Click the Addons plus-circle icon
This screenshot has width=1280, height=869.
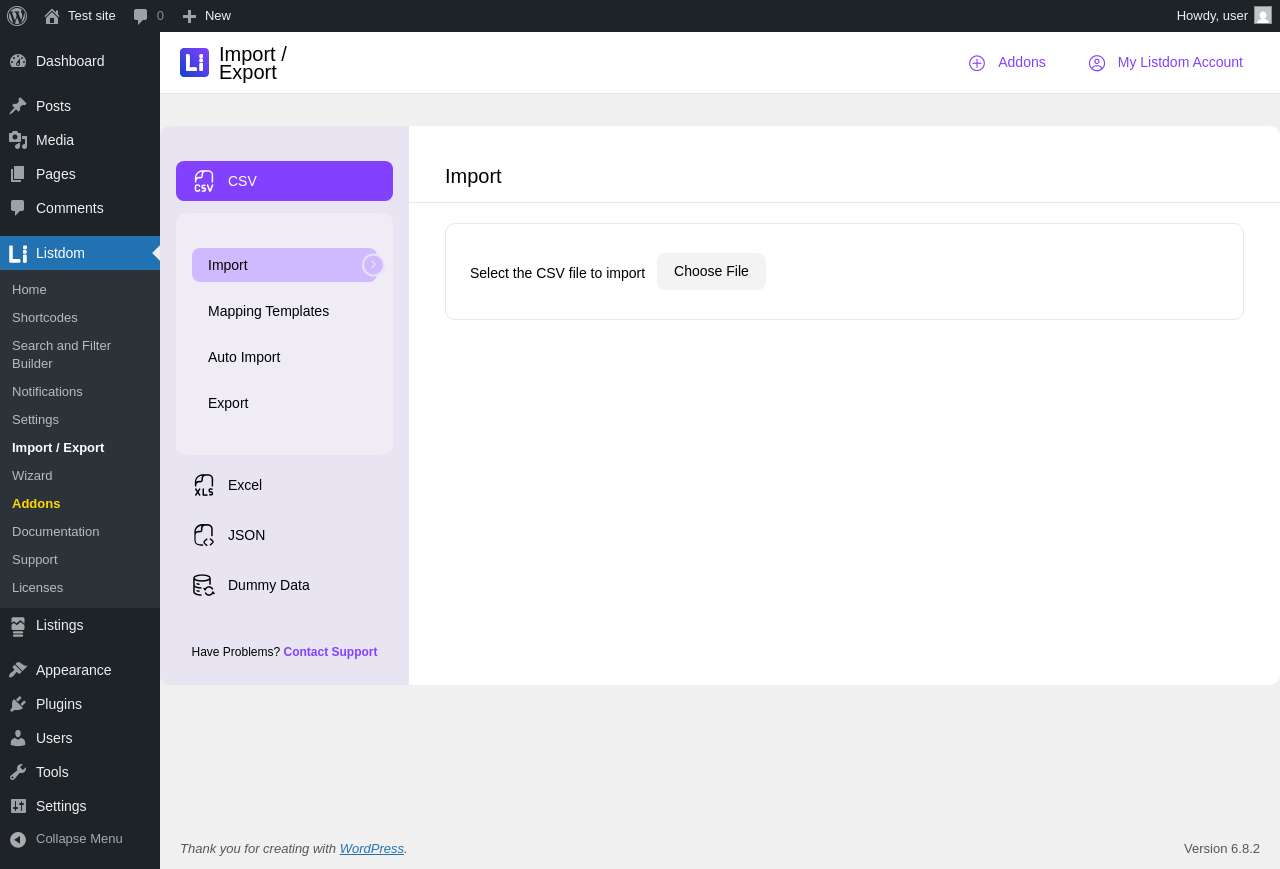point(977,63)
